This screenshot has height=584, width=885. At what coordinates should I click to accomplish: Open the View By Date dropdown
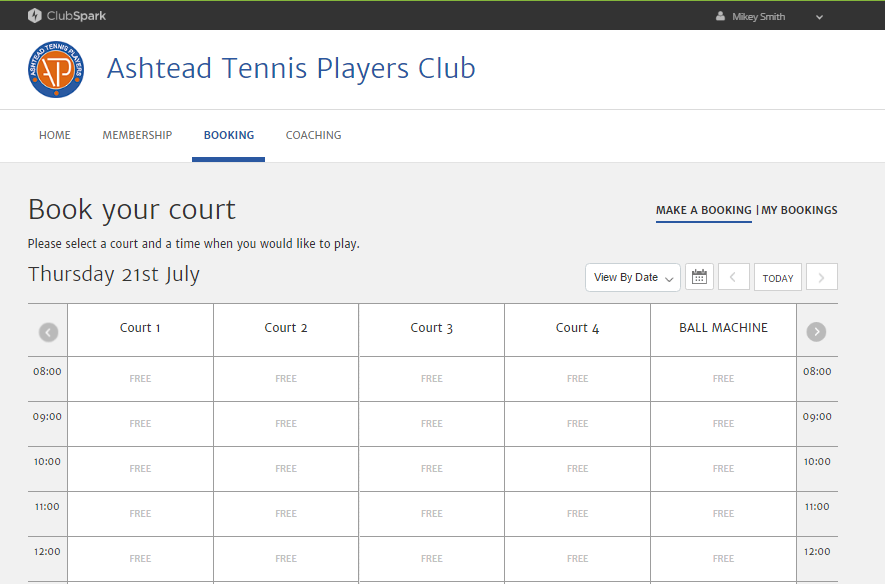(x=632, y=277)
